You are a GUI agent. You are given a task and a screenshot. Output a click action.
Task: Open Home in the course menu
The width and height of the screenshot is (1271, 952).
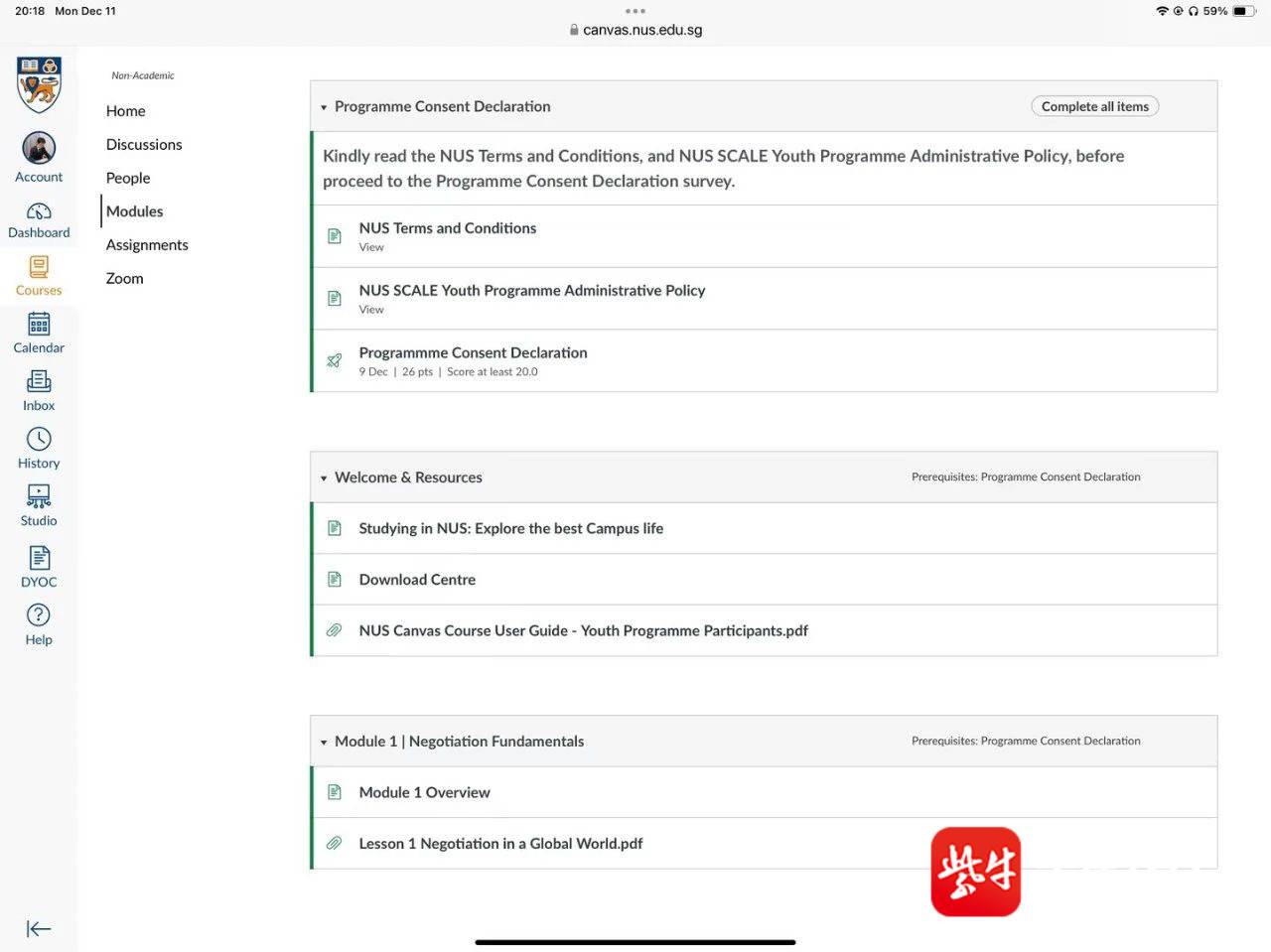click(126, 111)
